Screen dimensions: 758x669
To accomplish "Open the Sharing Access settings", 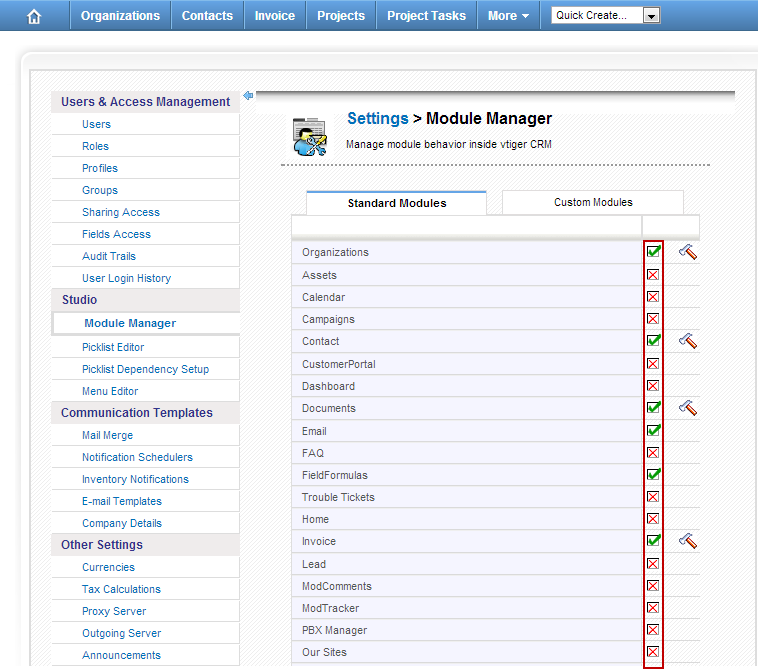I will 120,212.
